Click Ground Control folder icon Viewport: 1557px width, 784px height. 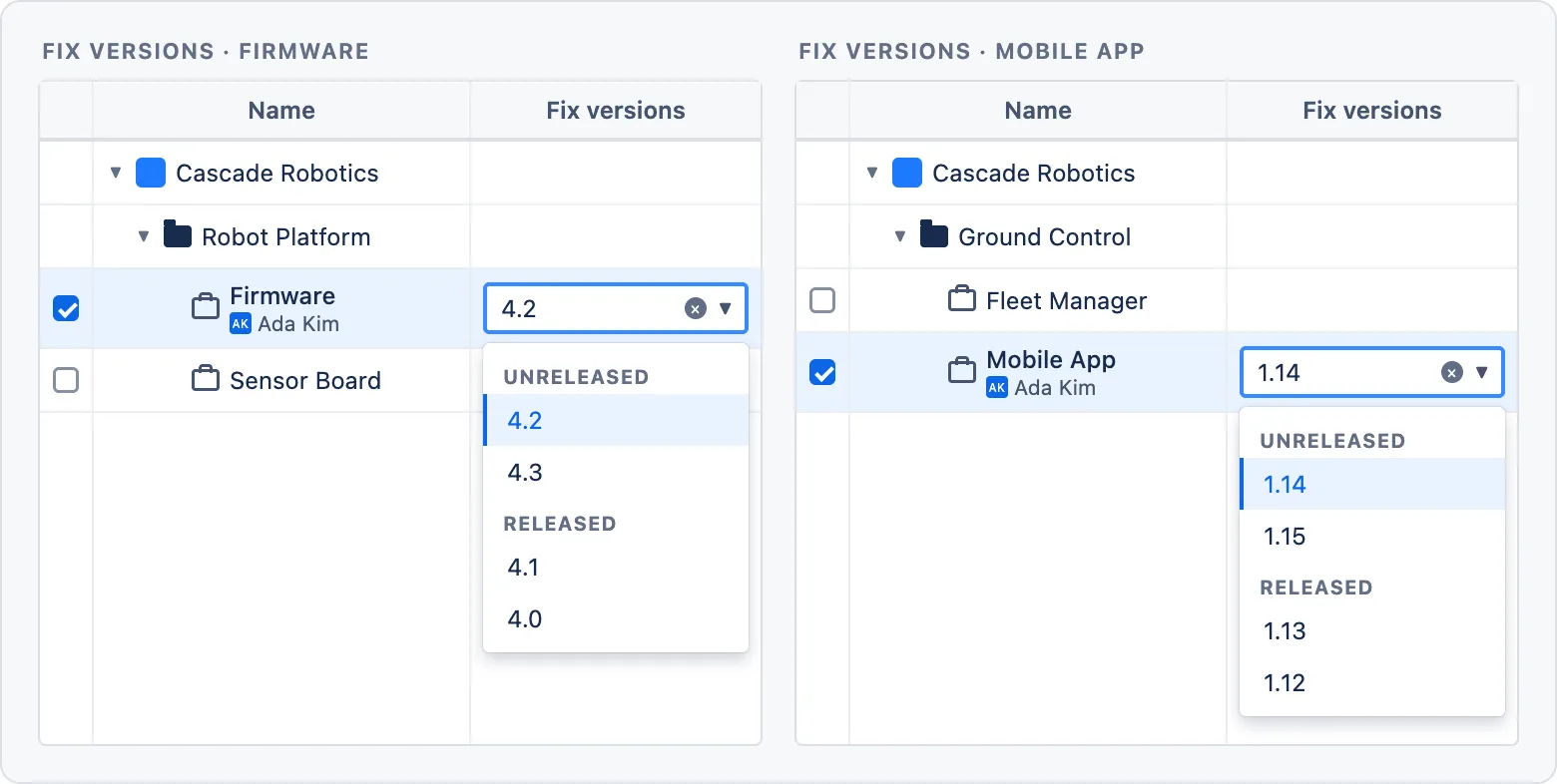click(x=934, y=235)
